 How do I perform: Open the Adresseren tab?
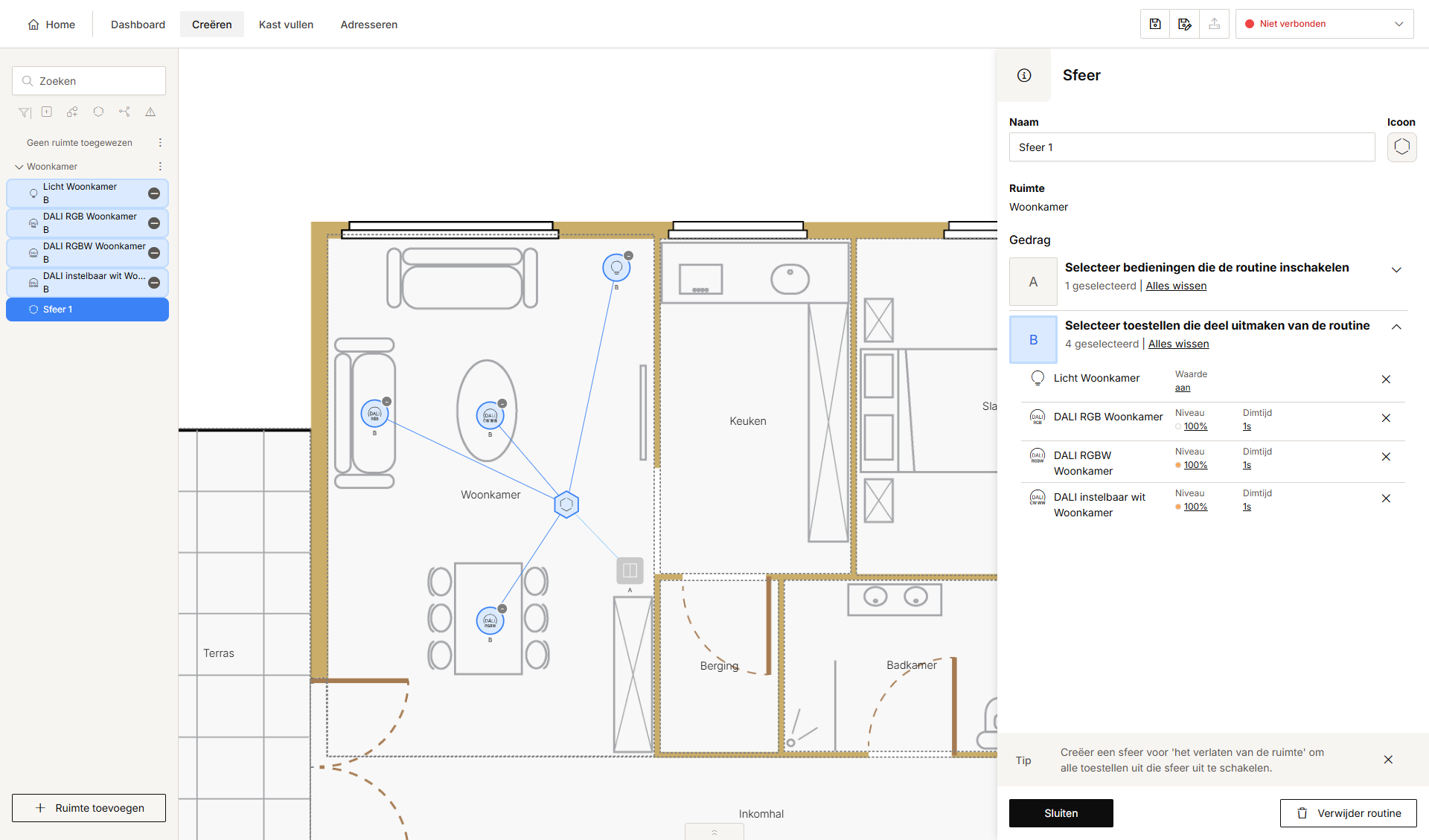click(368, 25)
